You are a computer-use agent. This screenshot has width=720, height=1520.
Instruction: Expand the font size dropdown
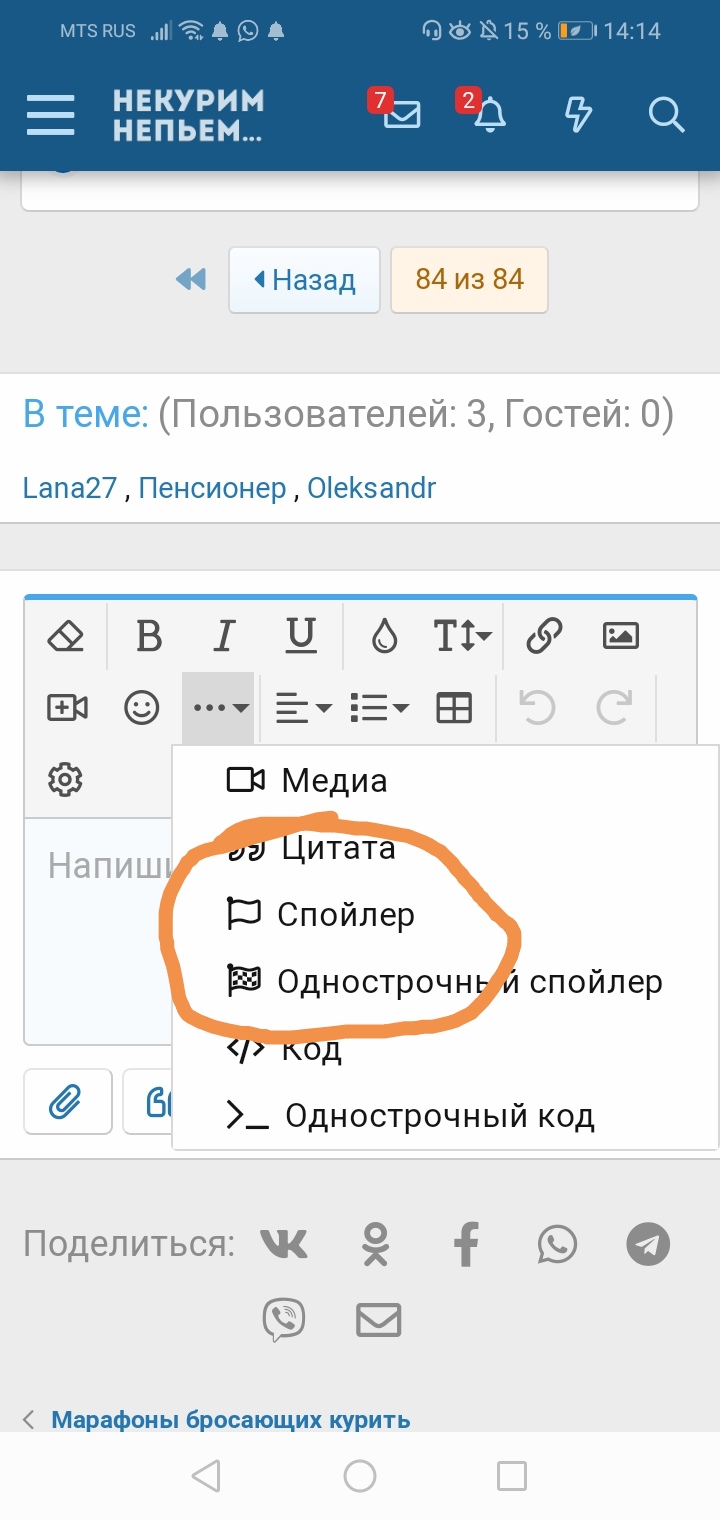461,635
